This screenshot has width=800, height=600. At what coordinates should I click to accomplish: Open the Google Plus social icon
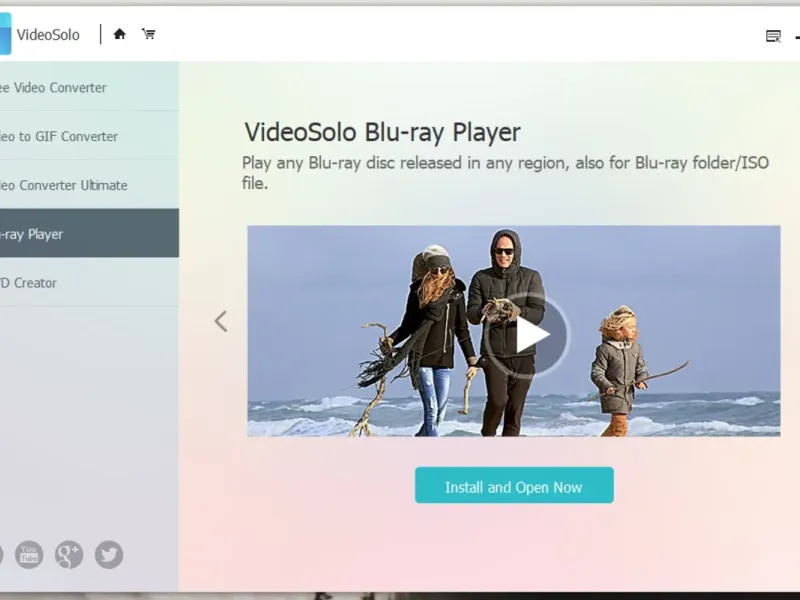point(69,555)
